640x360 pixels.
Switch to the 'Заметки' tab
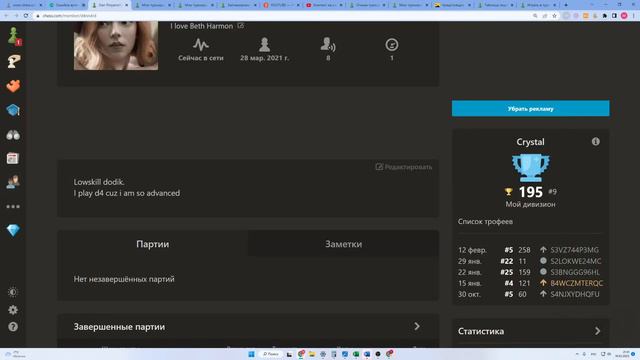tap(343, 244)
